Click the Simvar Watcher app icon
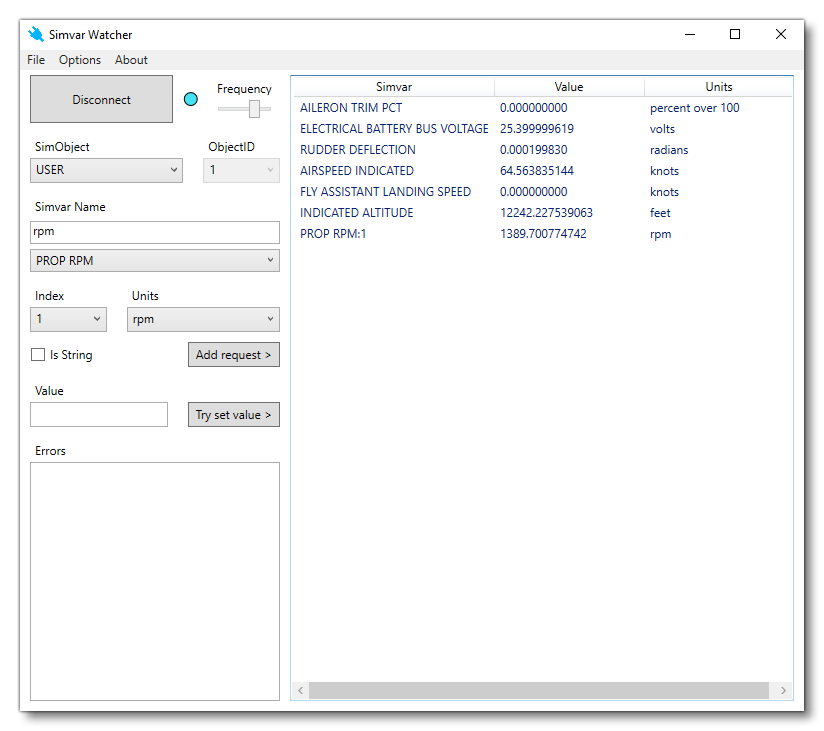This screenshot has height=731, width=824. click(37, 34)
